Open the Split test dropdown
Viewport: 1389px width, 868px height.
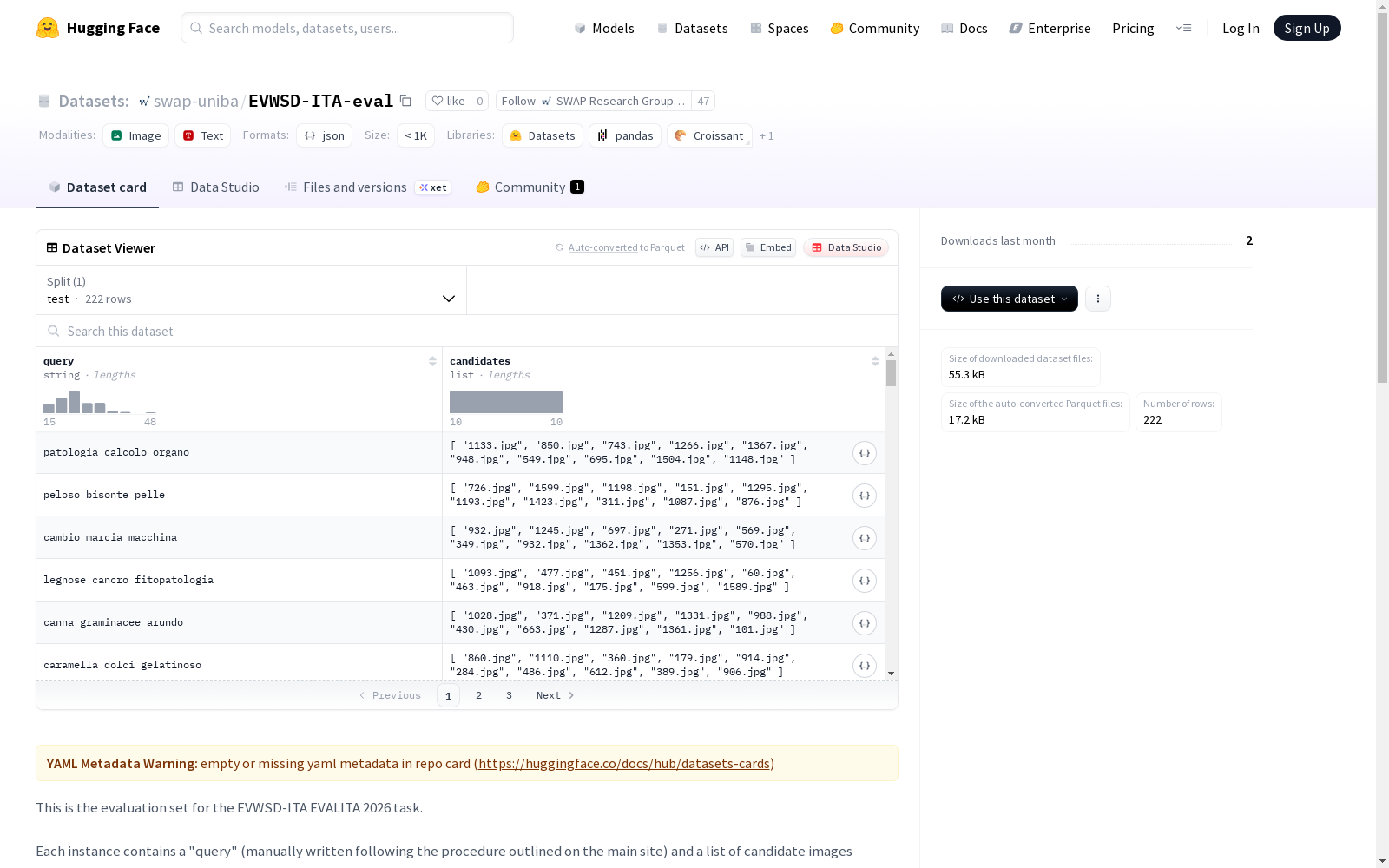tap(252, 290)
